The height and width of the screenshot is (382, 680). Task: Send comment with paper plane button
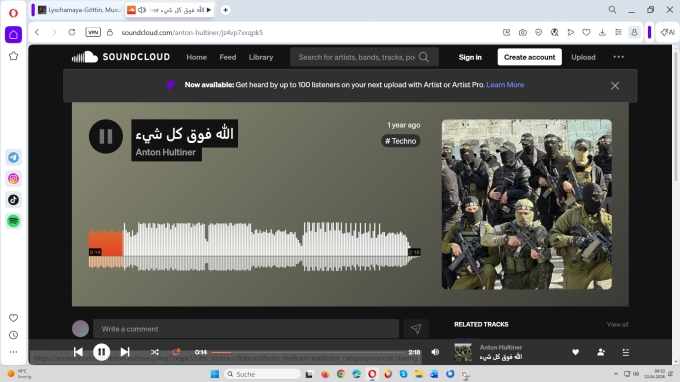(416, 329)
